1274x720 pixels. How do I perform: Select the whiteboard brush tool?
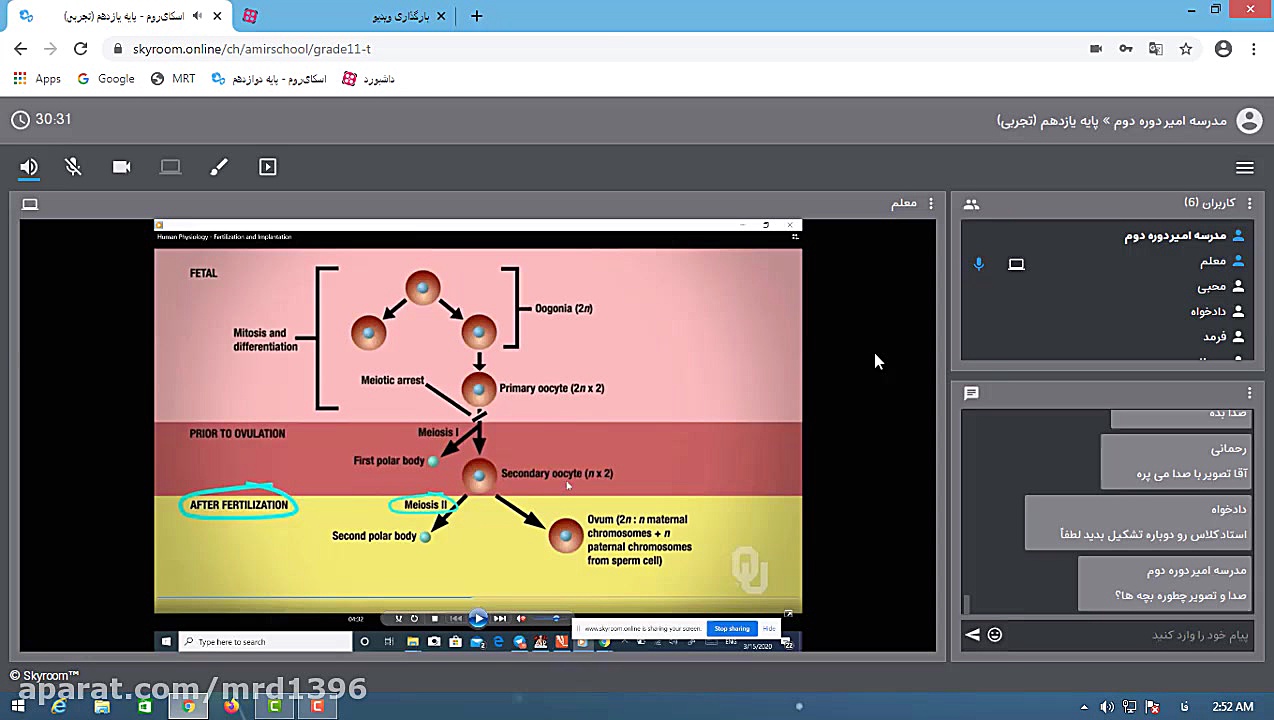coord(219,167)
